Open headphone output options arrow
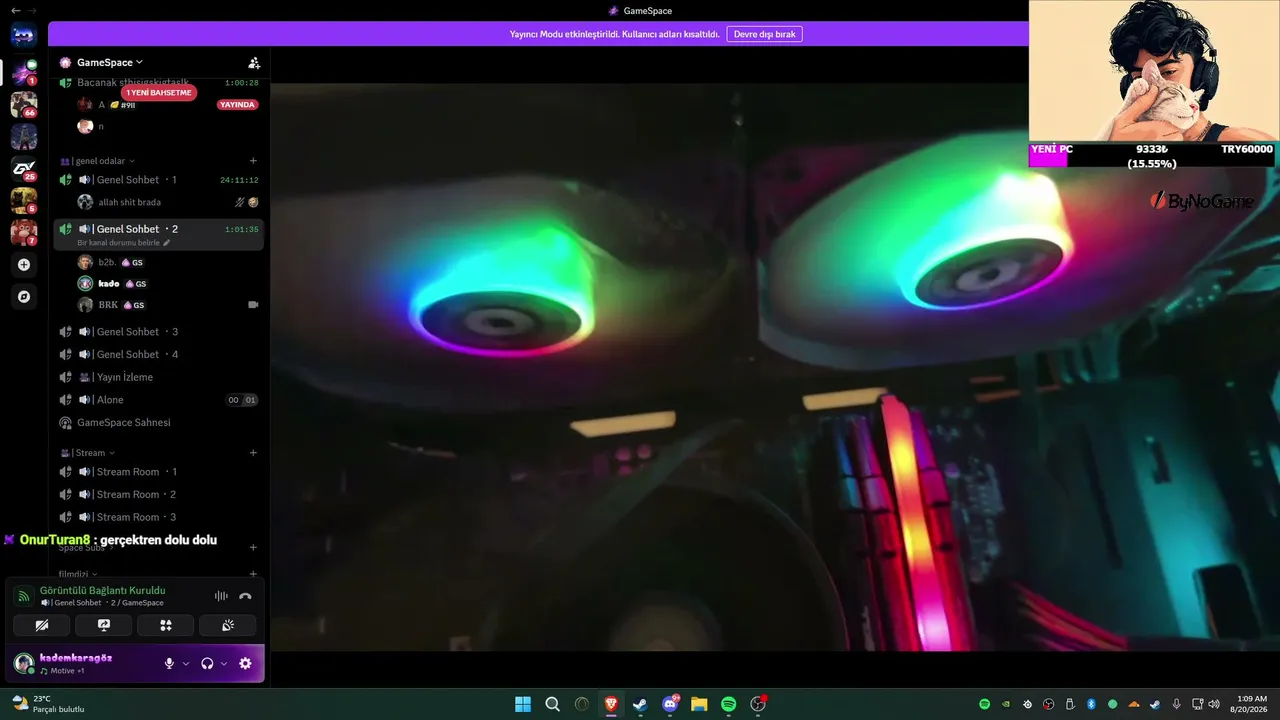Screen dimensions: 1280x720 [224, 663]
